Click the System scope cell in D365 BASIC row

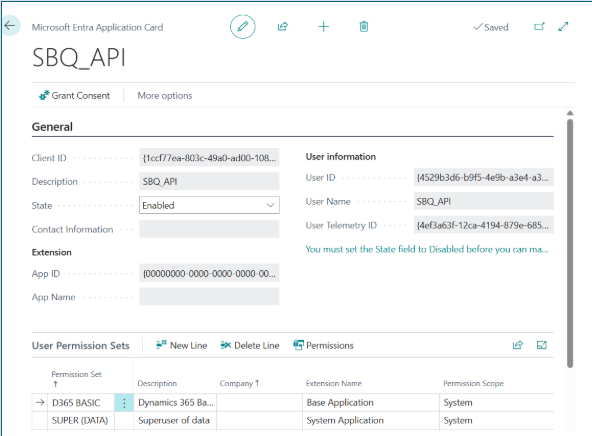[497, 403]
